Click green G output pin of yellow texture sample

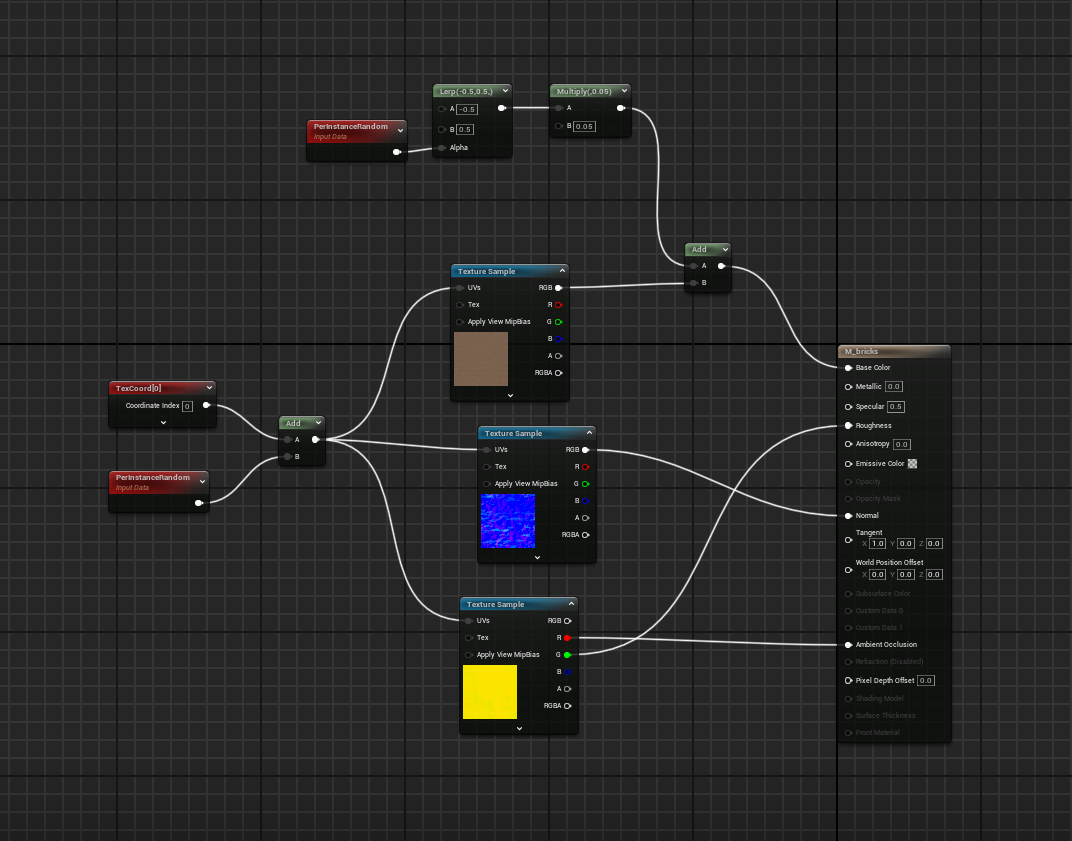point(568,655)
